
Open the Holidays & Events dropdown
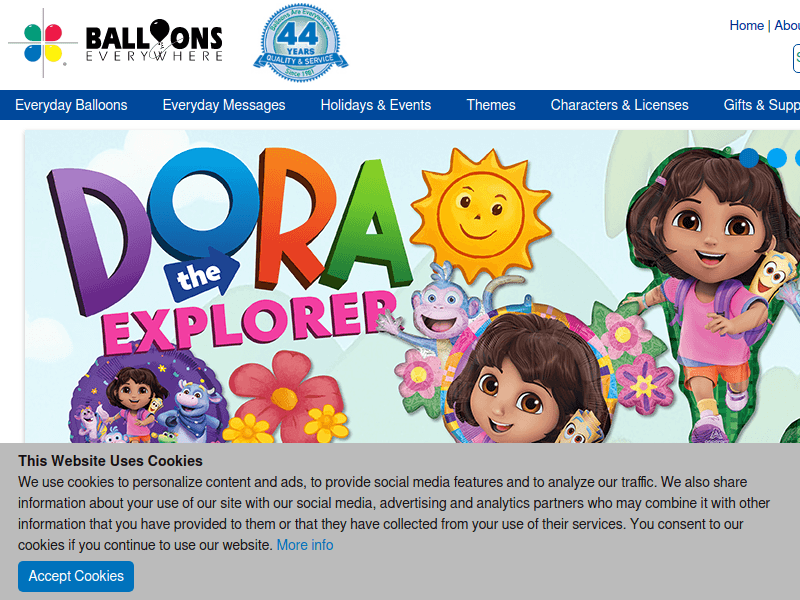coord(375,105)
